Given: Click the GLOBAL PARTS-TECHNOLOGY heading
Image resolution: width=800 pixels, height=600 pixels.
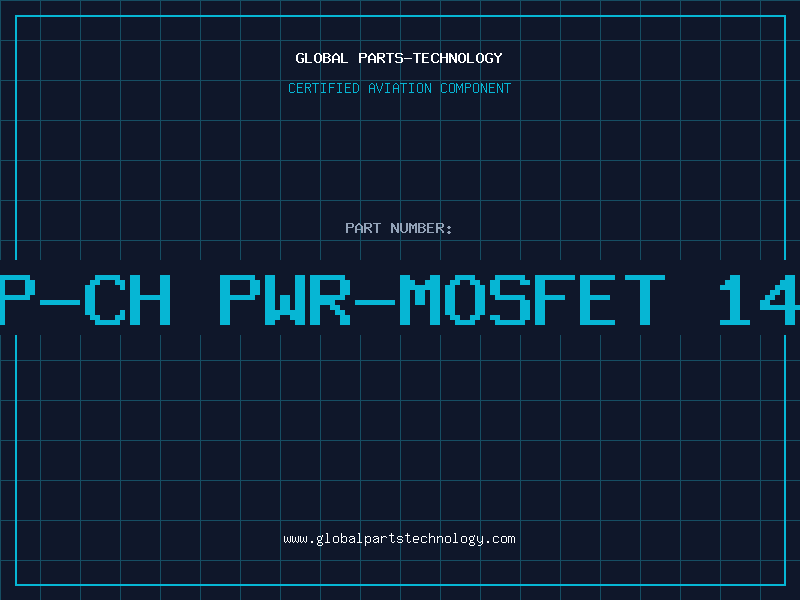Looking at the screenshot, I should coord(399,58).
